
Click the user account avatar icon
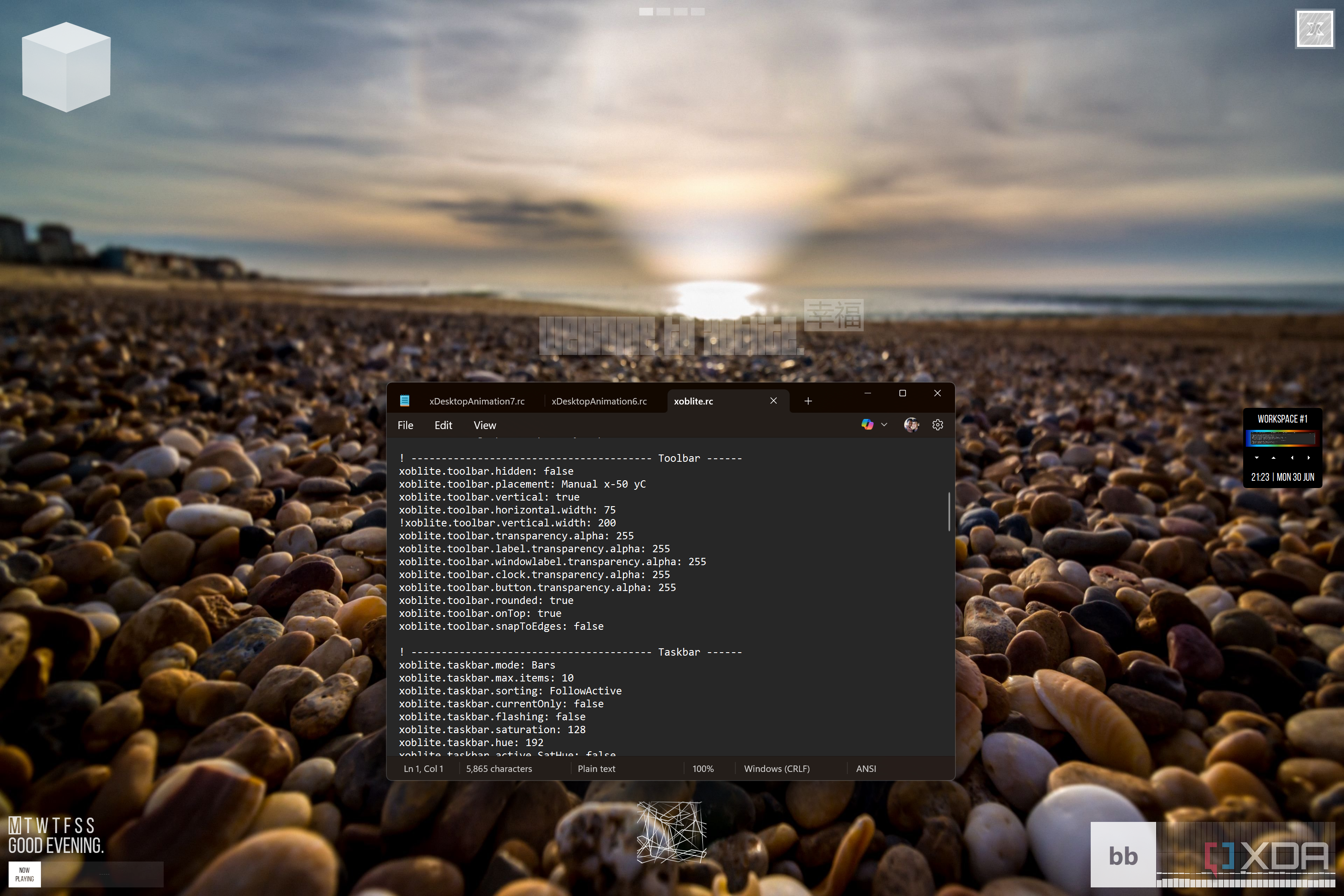pyautogui.click(x=911, y=425)
